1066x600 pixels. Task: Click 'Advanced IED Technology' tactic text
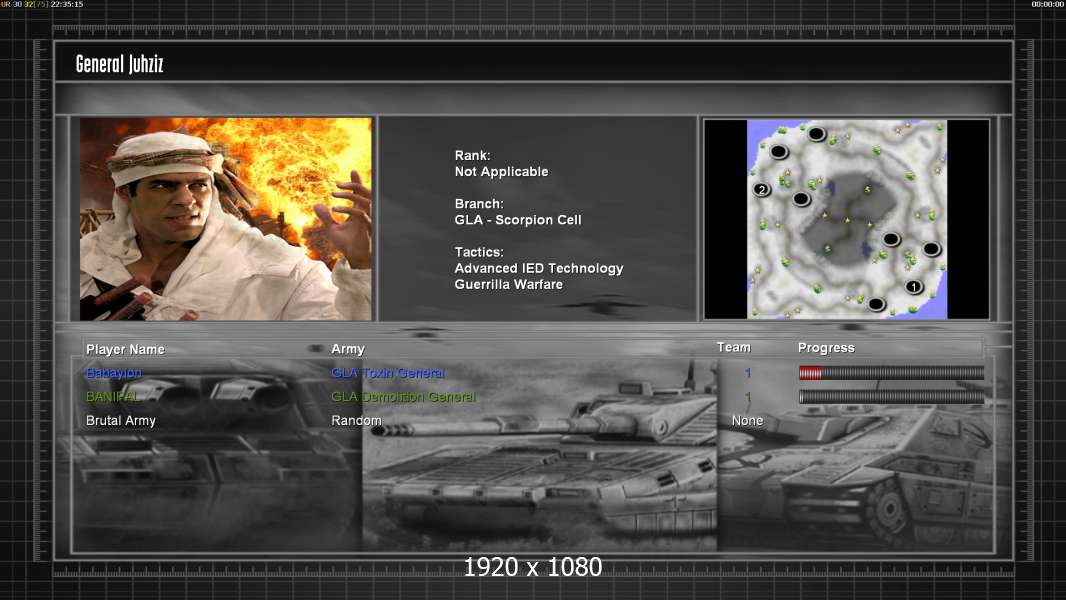pos(539,268)
